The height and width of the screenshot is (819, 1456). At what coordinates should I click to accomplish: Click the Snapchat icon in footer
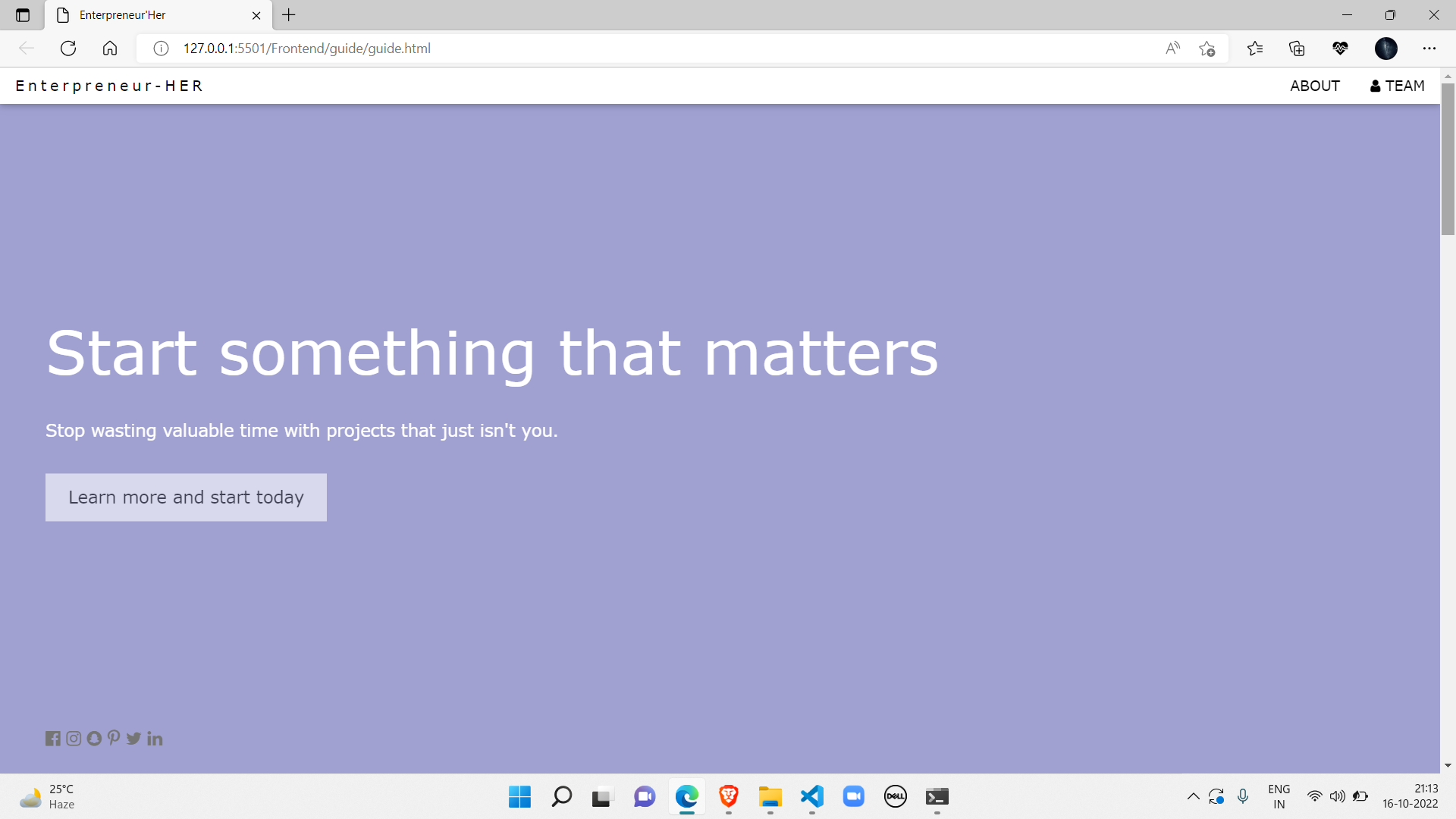(94, 739)
